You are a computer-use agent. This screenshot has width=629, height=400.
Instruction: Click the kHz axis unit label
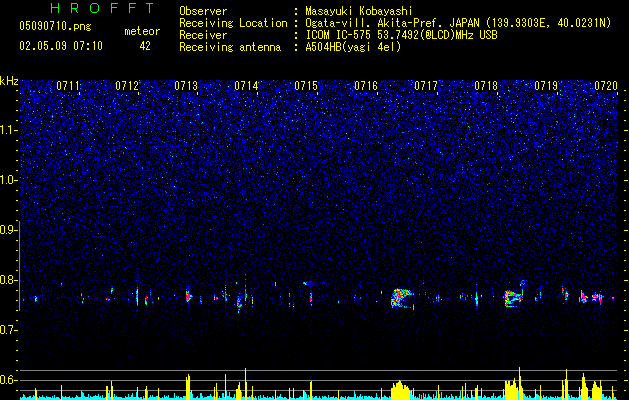tap(9, 81)
